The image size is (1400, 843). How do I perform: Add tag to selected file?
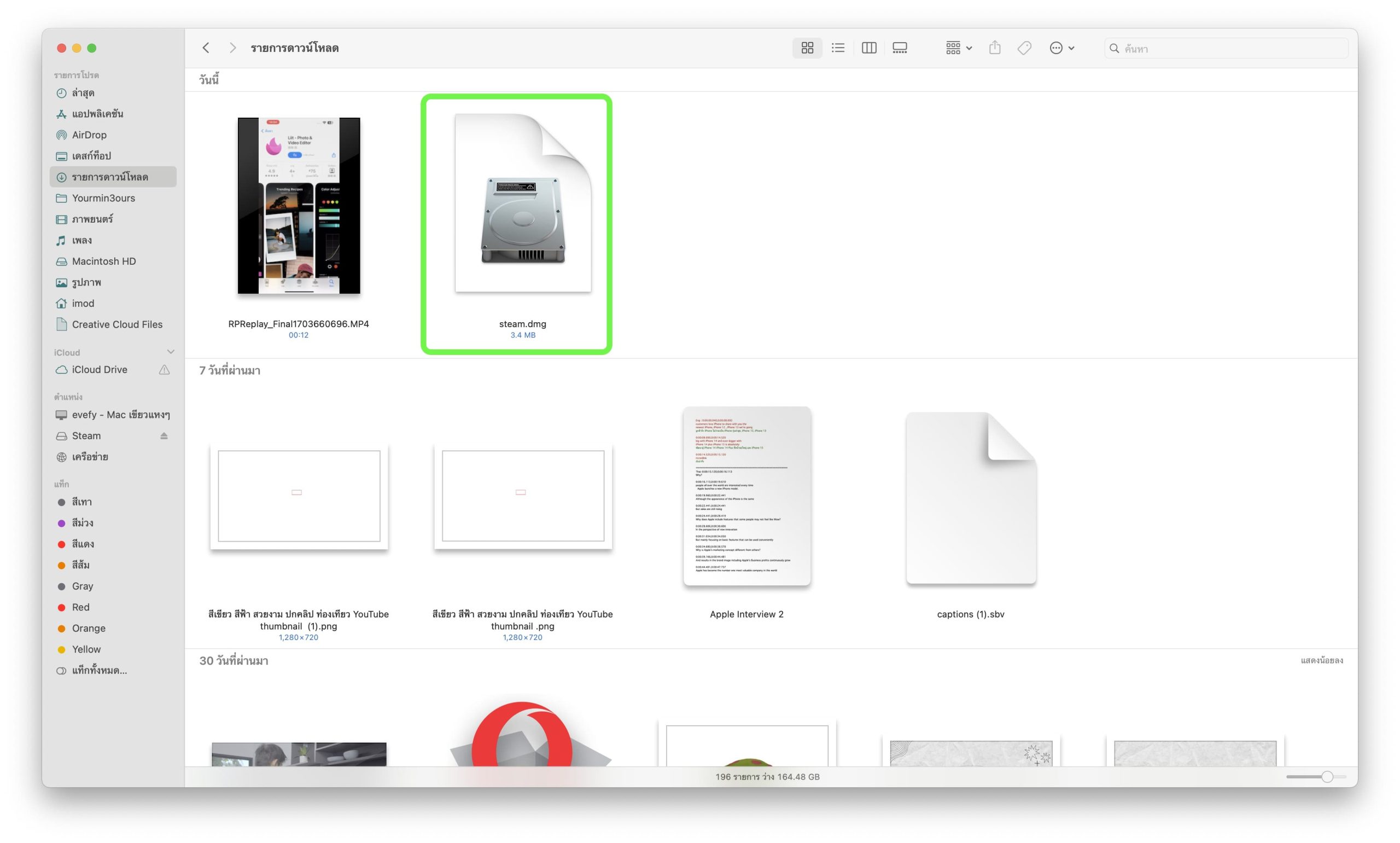pyautogui.click(x=1026, y=47)
